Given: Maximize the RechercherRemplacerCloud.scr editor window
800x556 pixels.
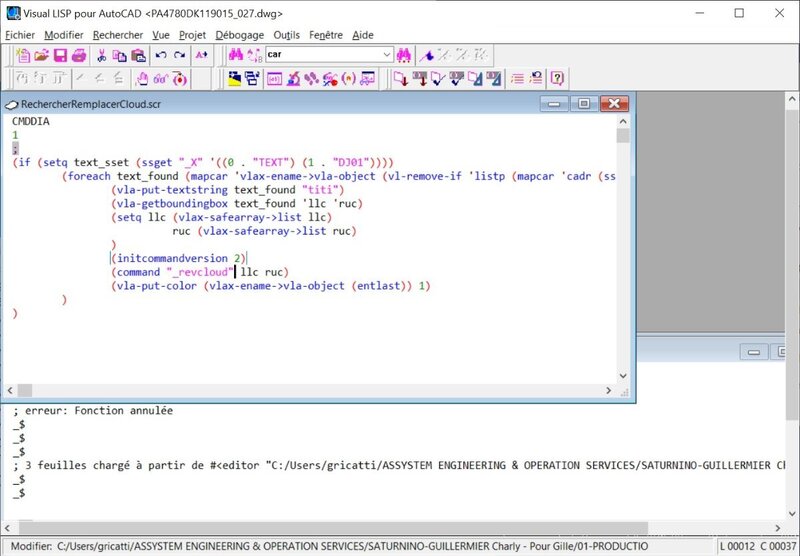Looking at the screenshot, I should click(584, 103).
